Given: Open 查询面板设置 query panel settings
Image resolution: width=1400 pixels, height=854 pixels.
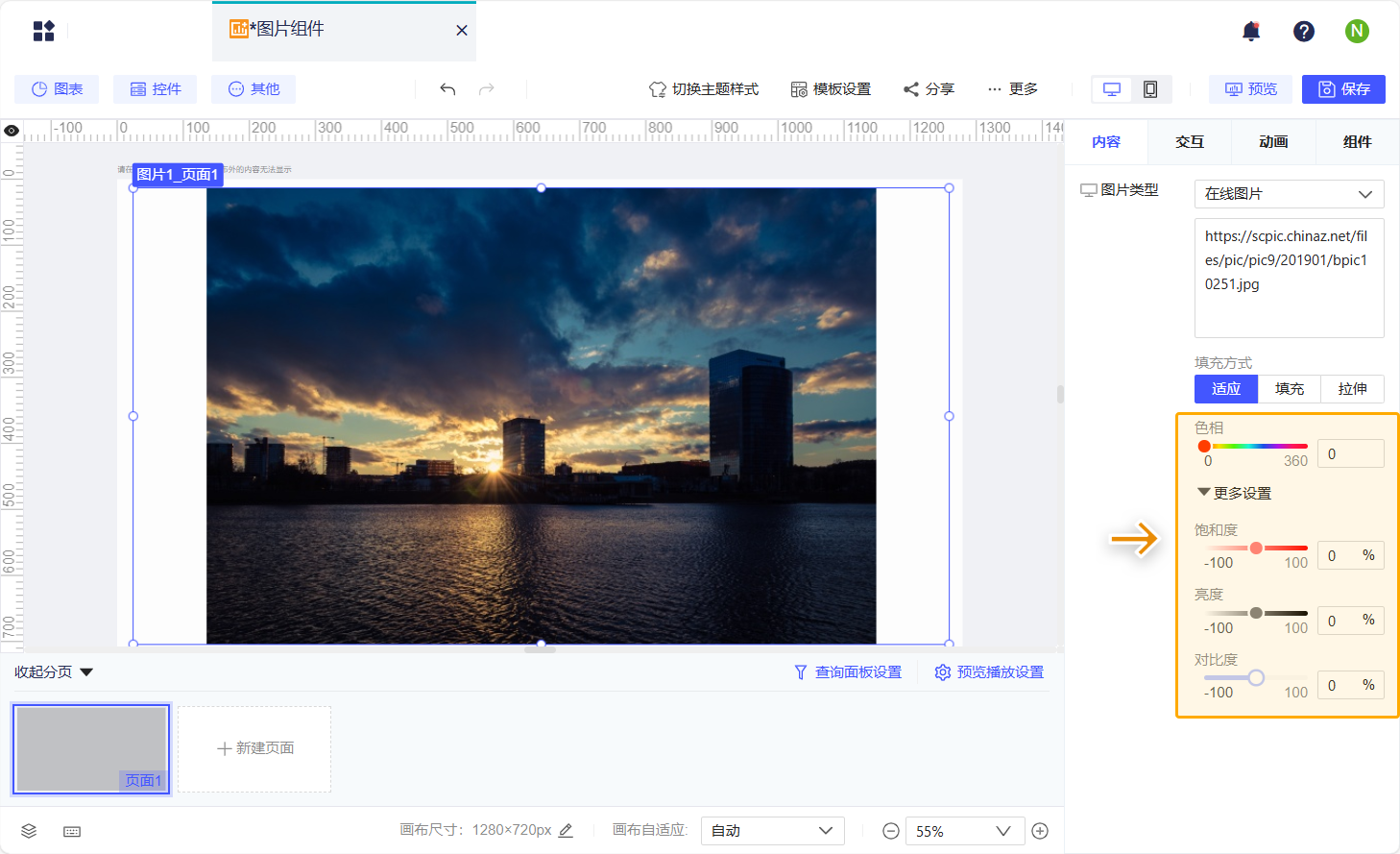Looking at the screenshot, I should pos(848,672).
